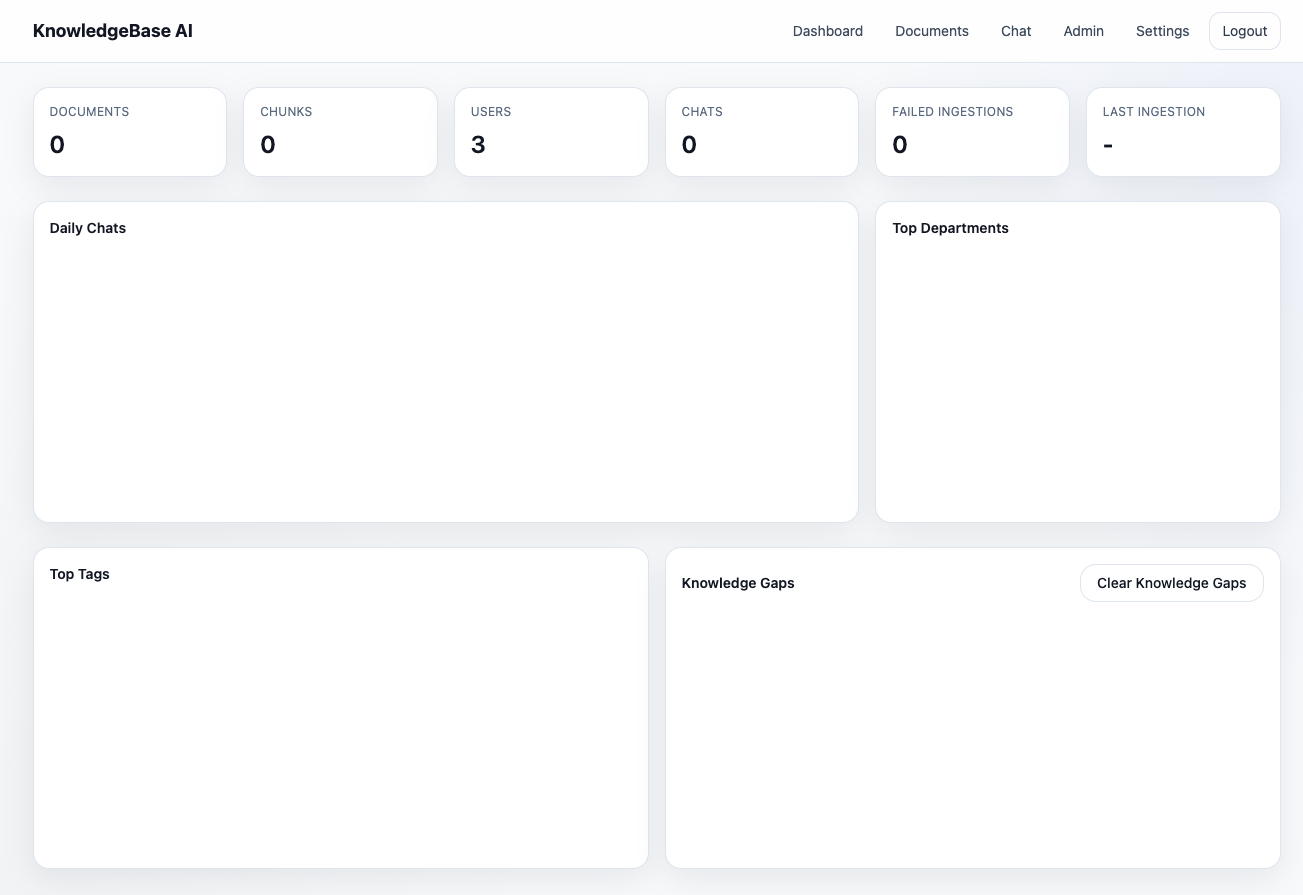Click the CHUNKS stat label

pyautogui.click(x=286, y=112)
